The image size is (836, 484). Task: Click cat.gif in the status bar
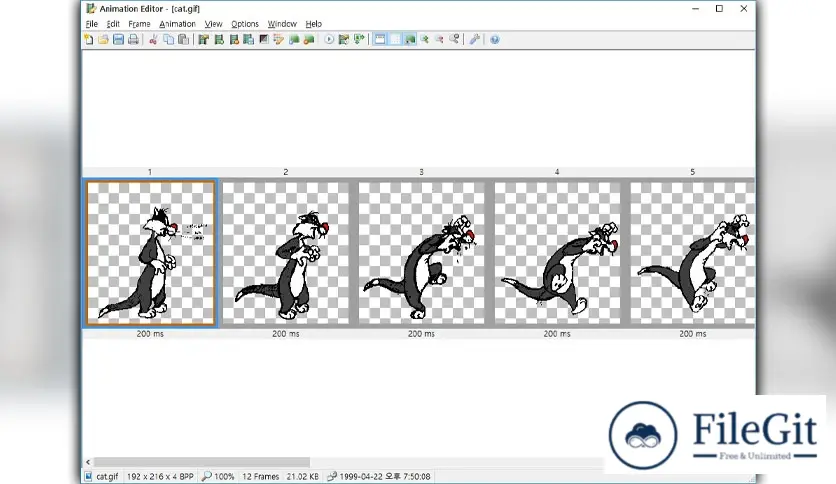click(107, 477)
